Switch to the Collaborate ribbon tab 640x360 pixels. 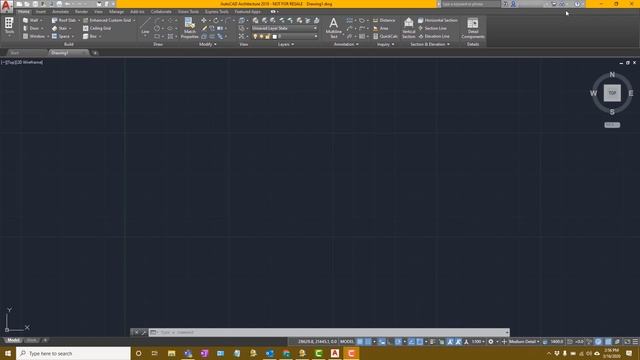(161, 12)
